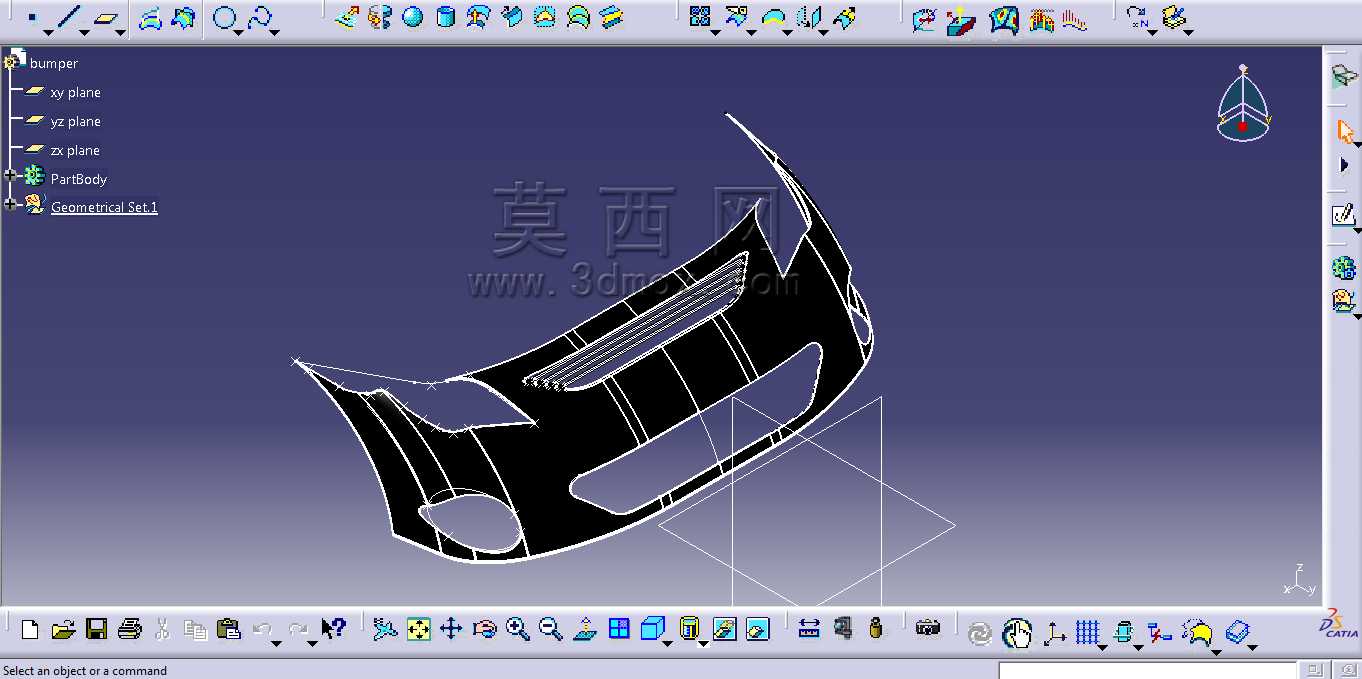
Task: Click the Measure Between icon
Action: pyautogui.click(x=810, y=629)
